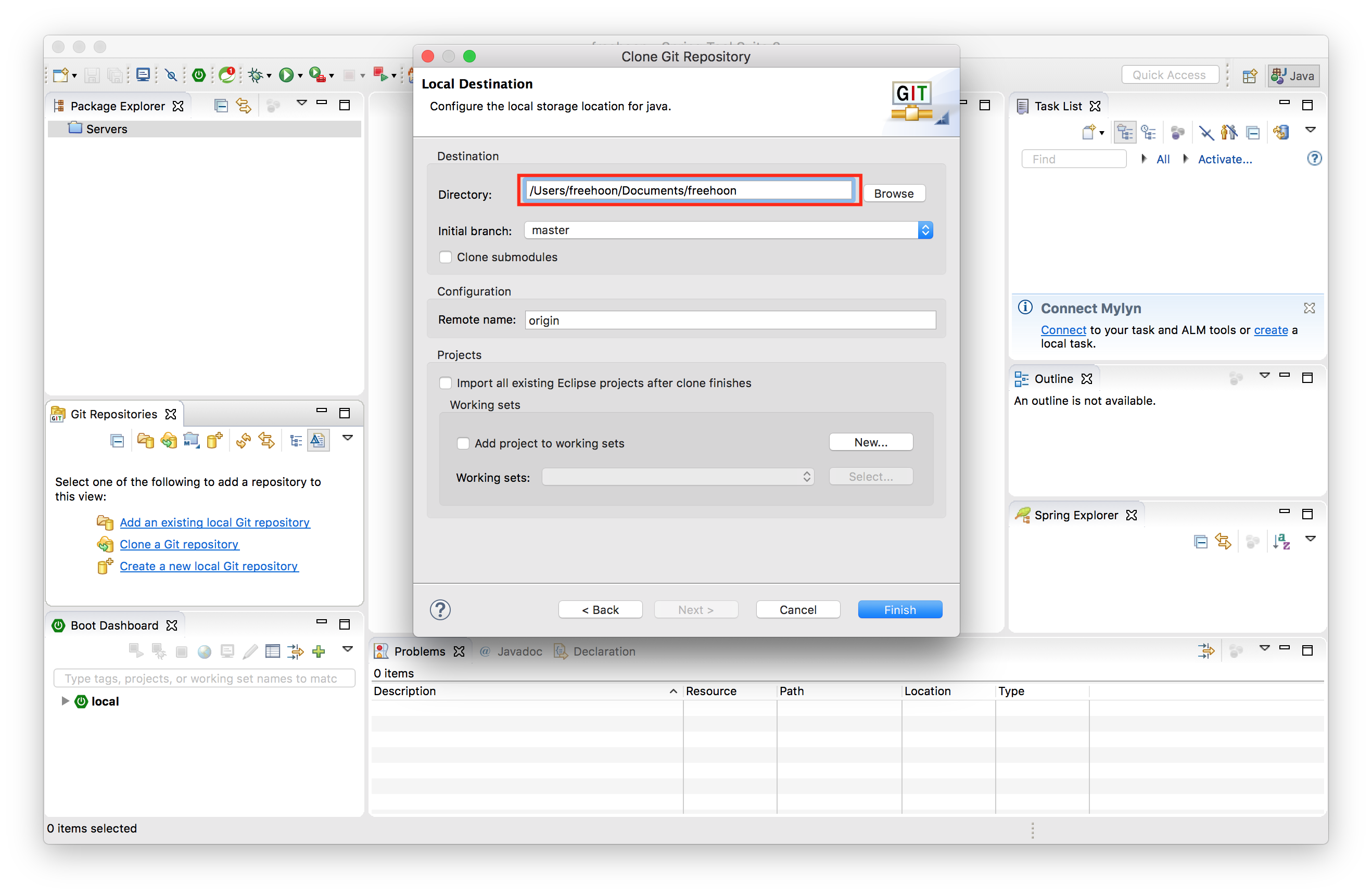Click the Debug bug icon in toolbar

[x=256, y=75]
